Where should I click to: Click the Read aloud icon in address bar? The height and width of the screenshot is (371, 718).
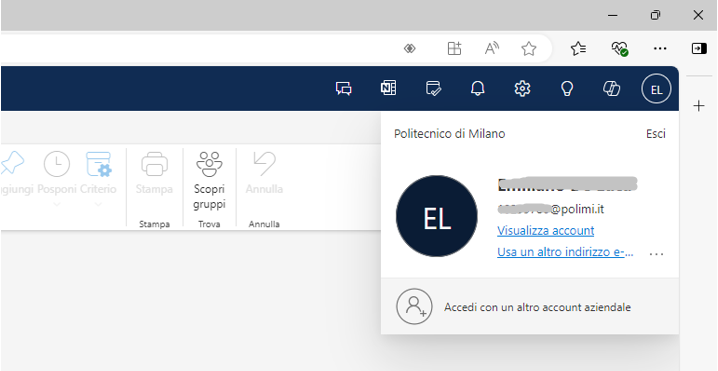(x=492, y=49)
